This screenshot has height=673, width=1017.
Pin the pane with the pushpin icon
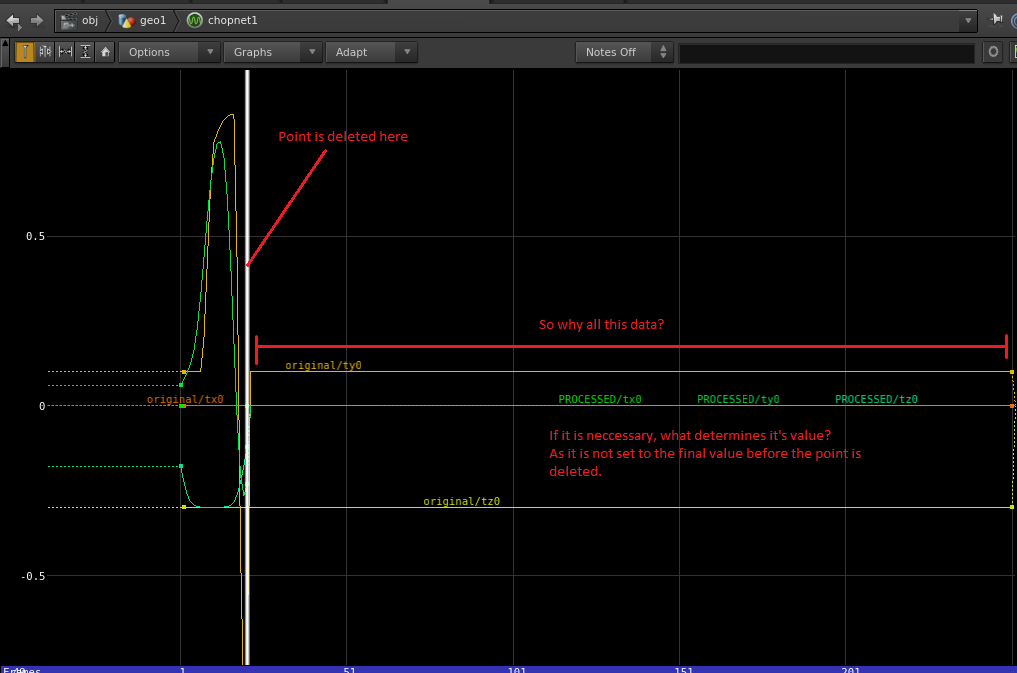pyautogui.click(x=996, y=19)
